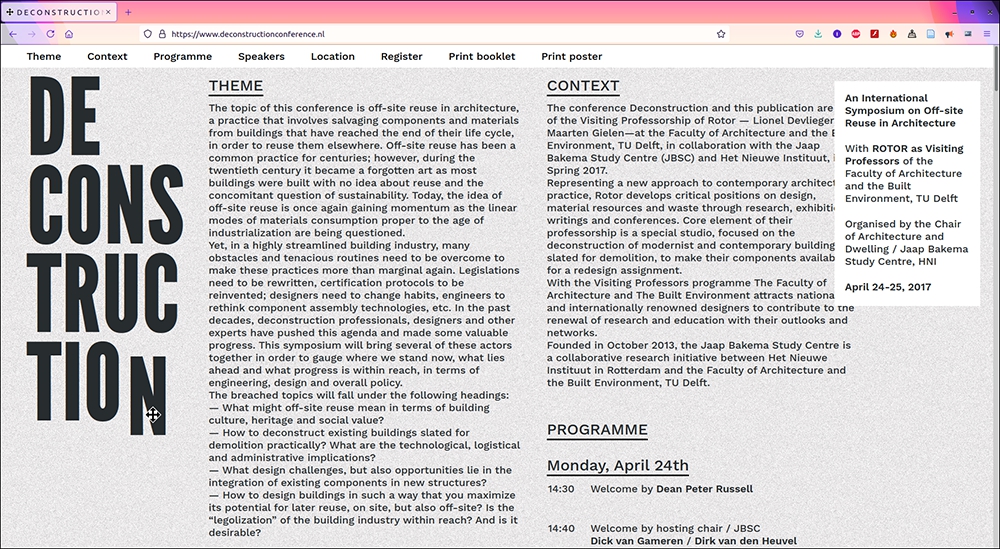Open the picture extension icon
The image size is (1000, 549).
coord(968,34)
